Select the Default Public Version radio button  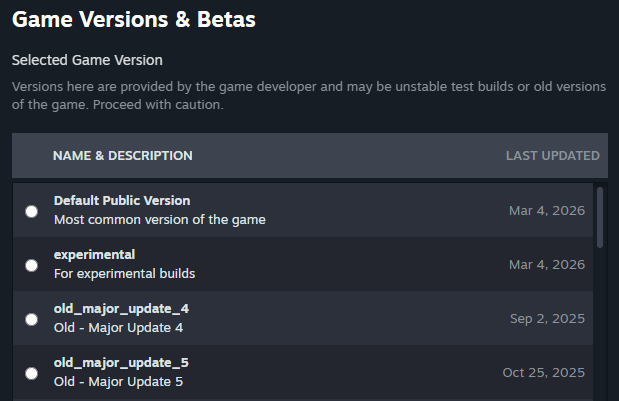click(32, 211)
